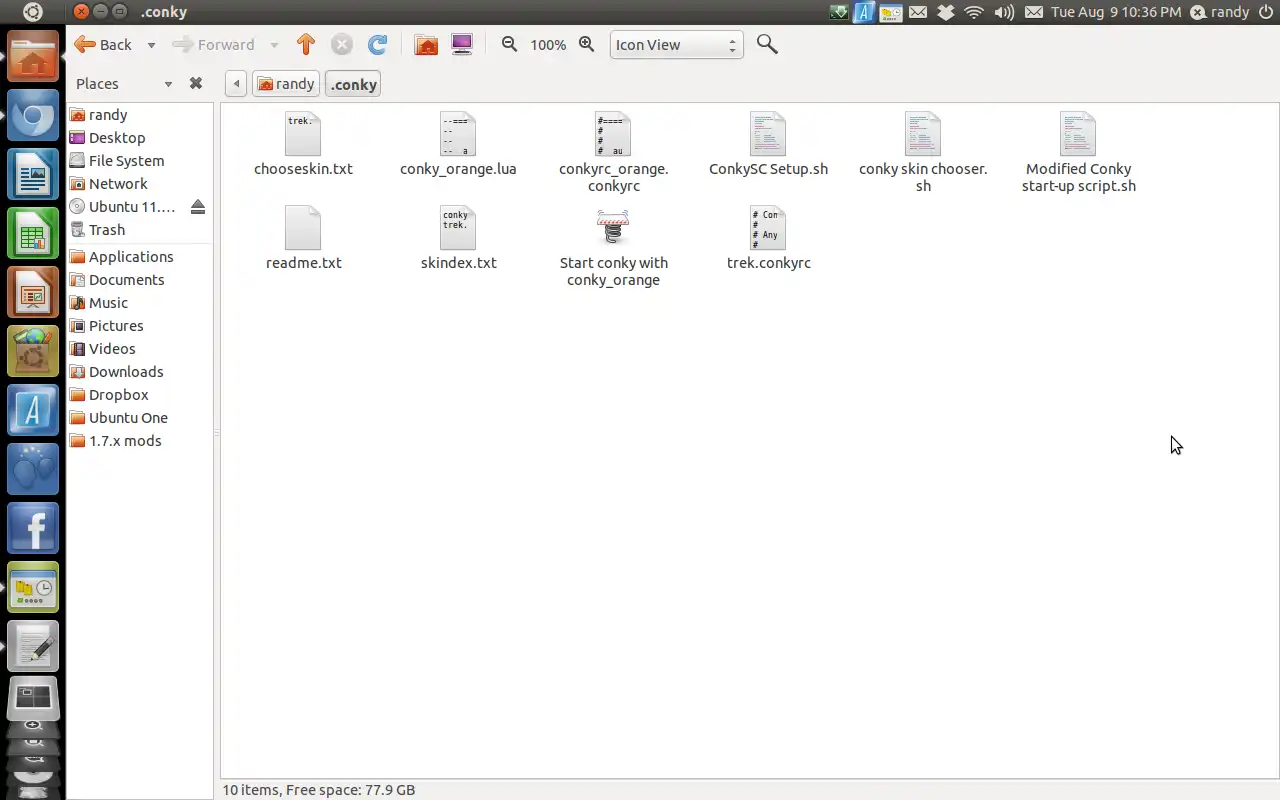The image size is (1280, 800).
Task: Zoom out with the minus magnifier
Action: [x=509, y=44]
